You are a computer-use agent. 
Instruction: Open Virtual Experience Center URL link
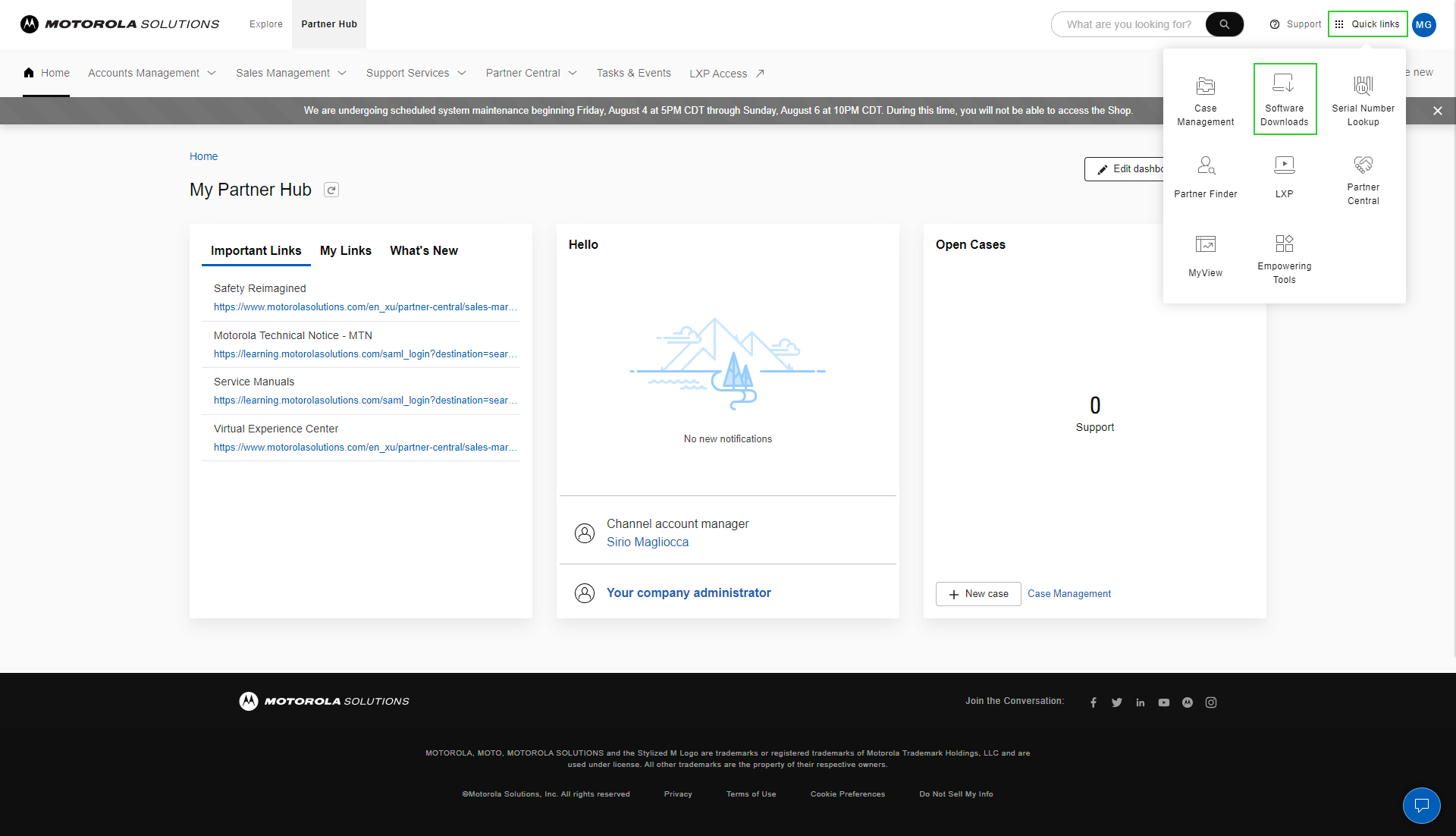coord(366,448)
